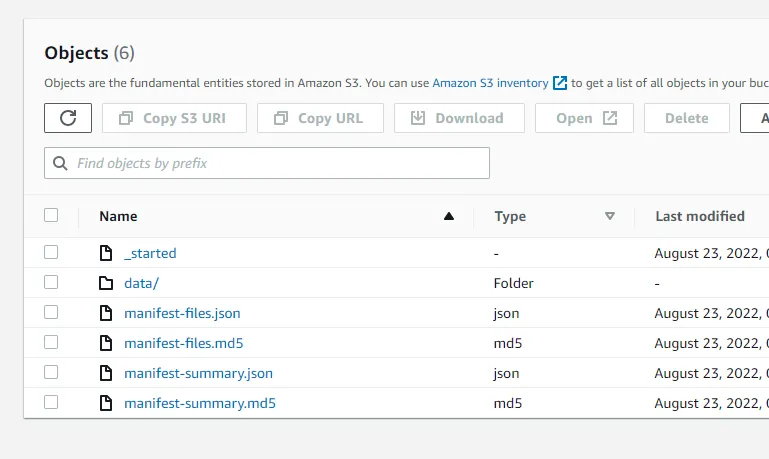Viewport: 769px width, 459px height.
Task: Toggle the select-all checkbox in the header
Action: point(51,215)
